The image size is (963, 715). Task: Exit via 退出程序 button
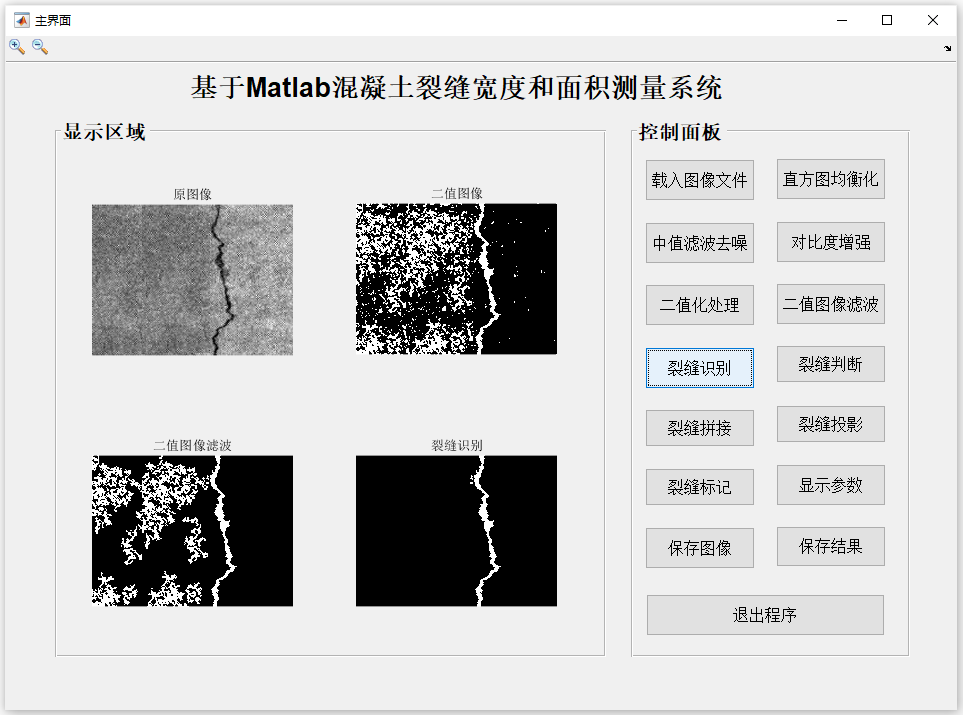tap(765, 615)
